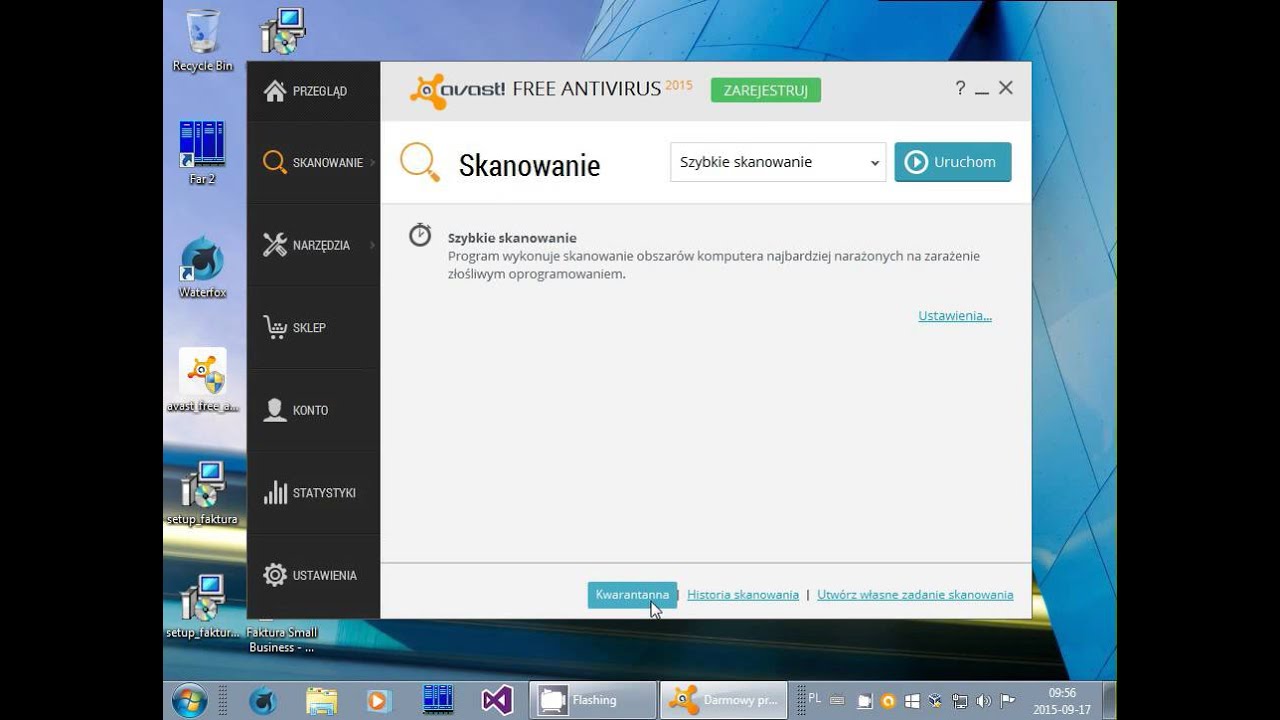Click the Skanowanie page heading
This screenshot has height=720, width=1280.
click(529, 165)
